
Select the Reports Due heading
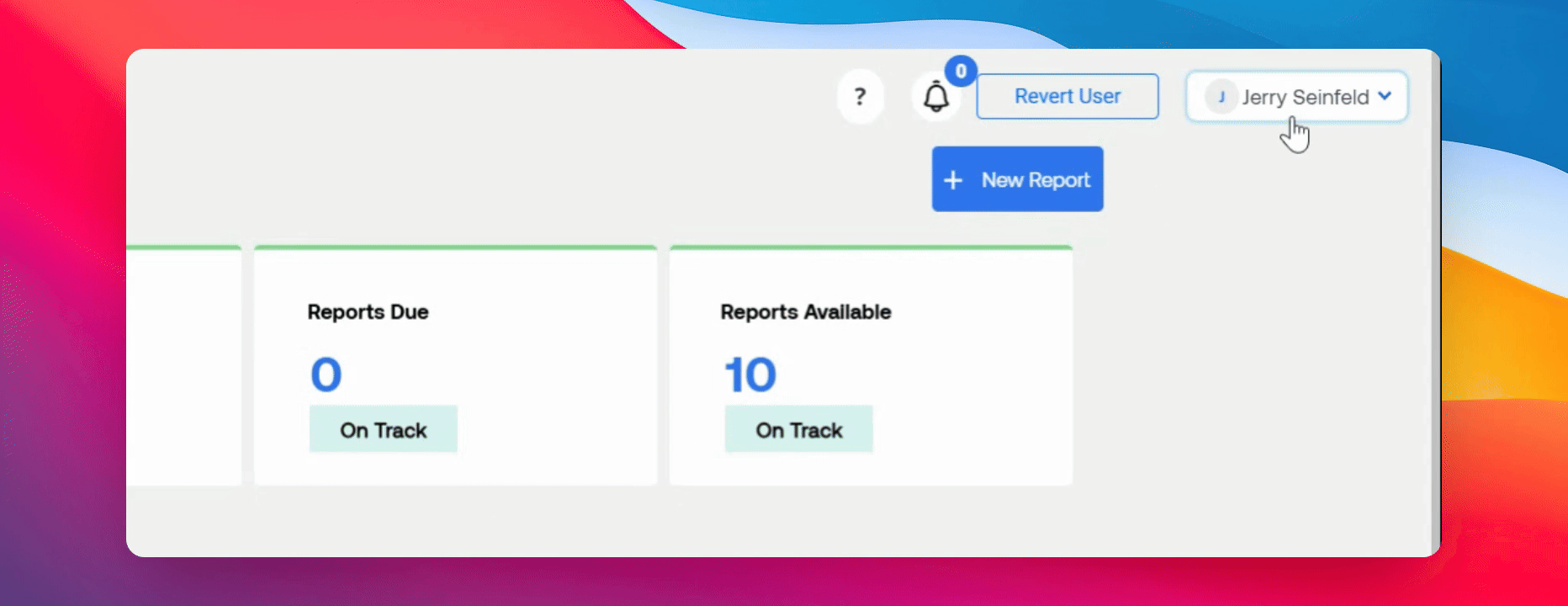[368, 312]
